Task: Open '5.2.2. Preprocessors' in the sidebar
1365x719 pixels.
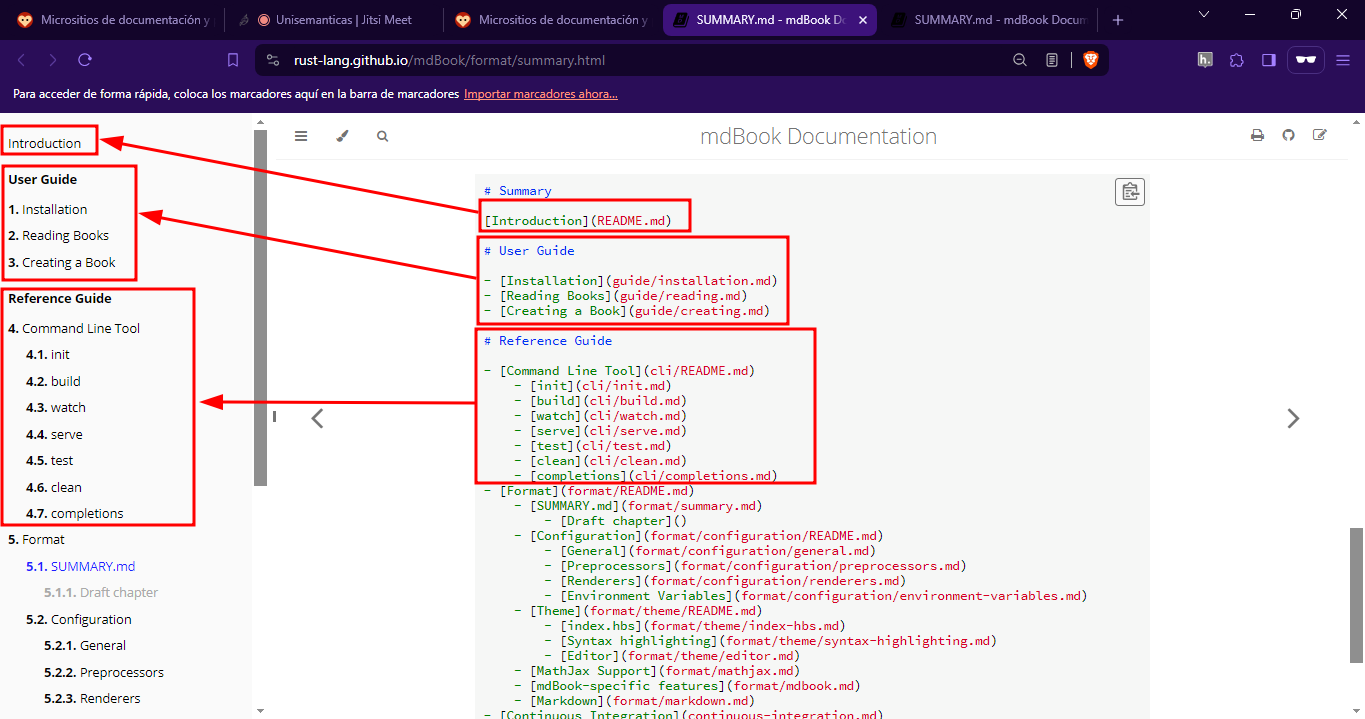Action: click(x=104, y=673)
